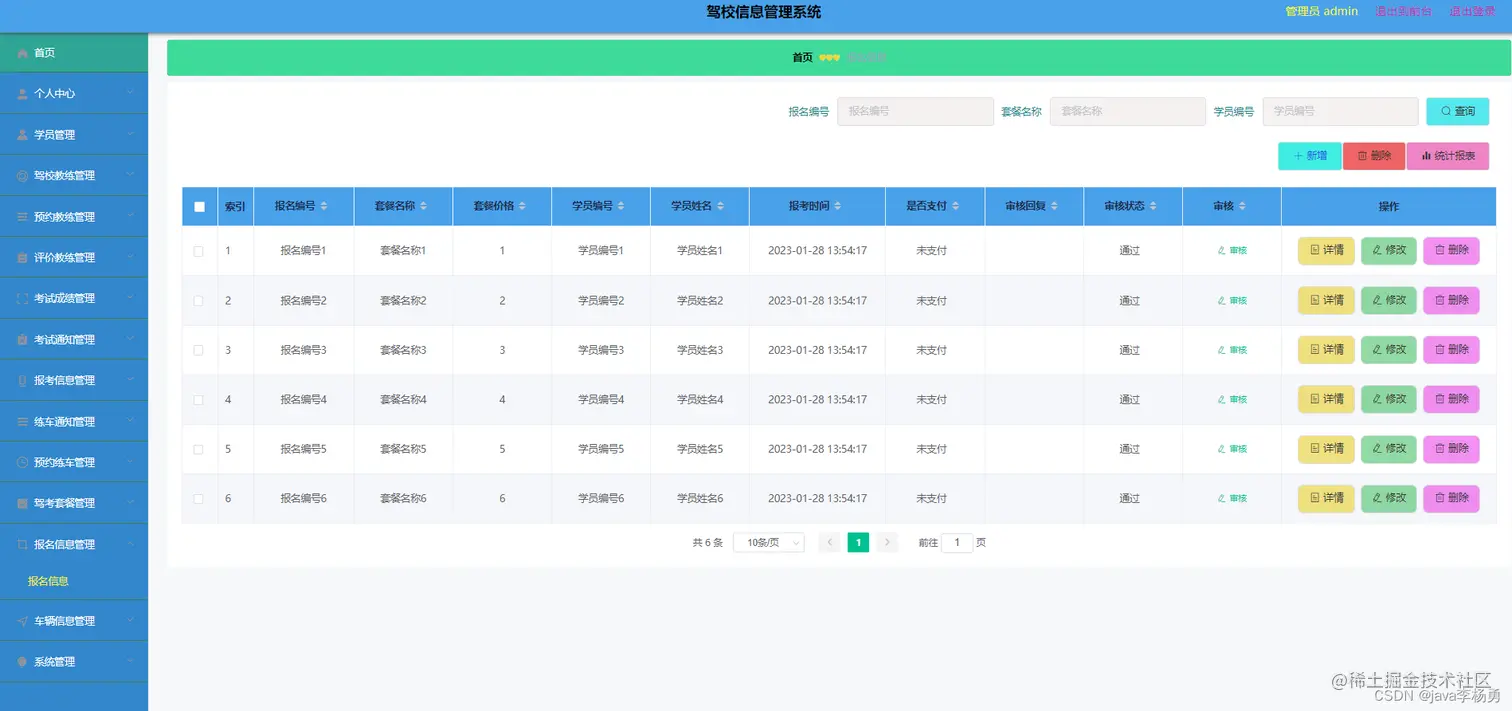Check the box for row 报名编号5

click(x=198, y=450)
